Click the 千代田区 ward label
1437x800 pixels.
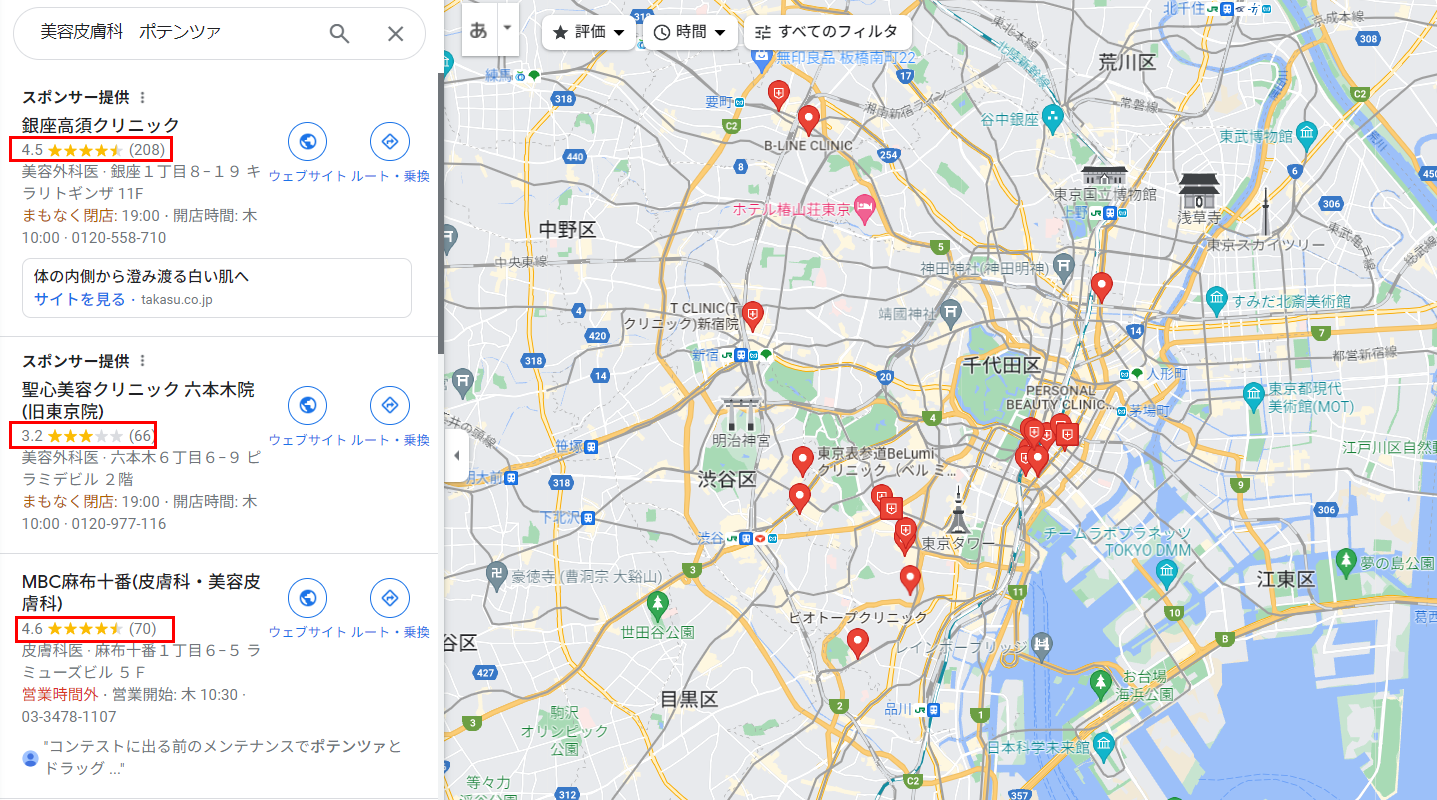point(1002,365)
